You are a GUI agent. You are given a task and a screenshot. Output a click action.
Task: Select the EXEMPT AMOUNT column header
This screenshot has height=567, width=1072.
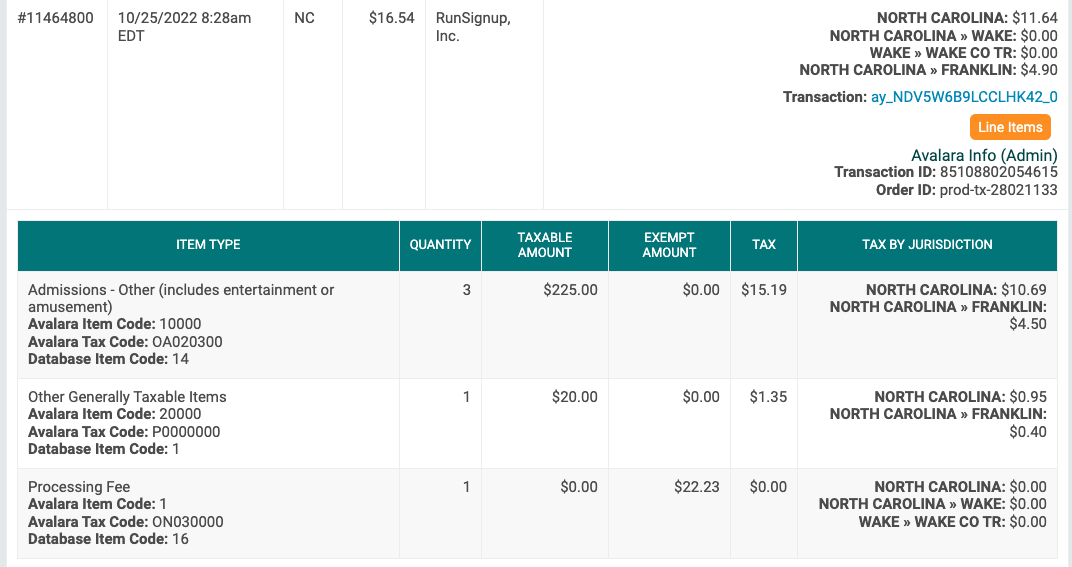tap(669, 245)
